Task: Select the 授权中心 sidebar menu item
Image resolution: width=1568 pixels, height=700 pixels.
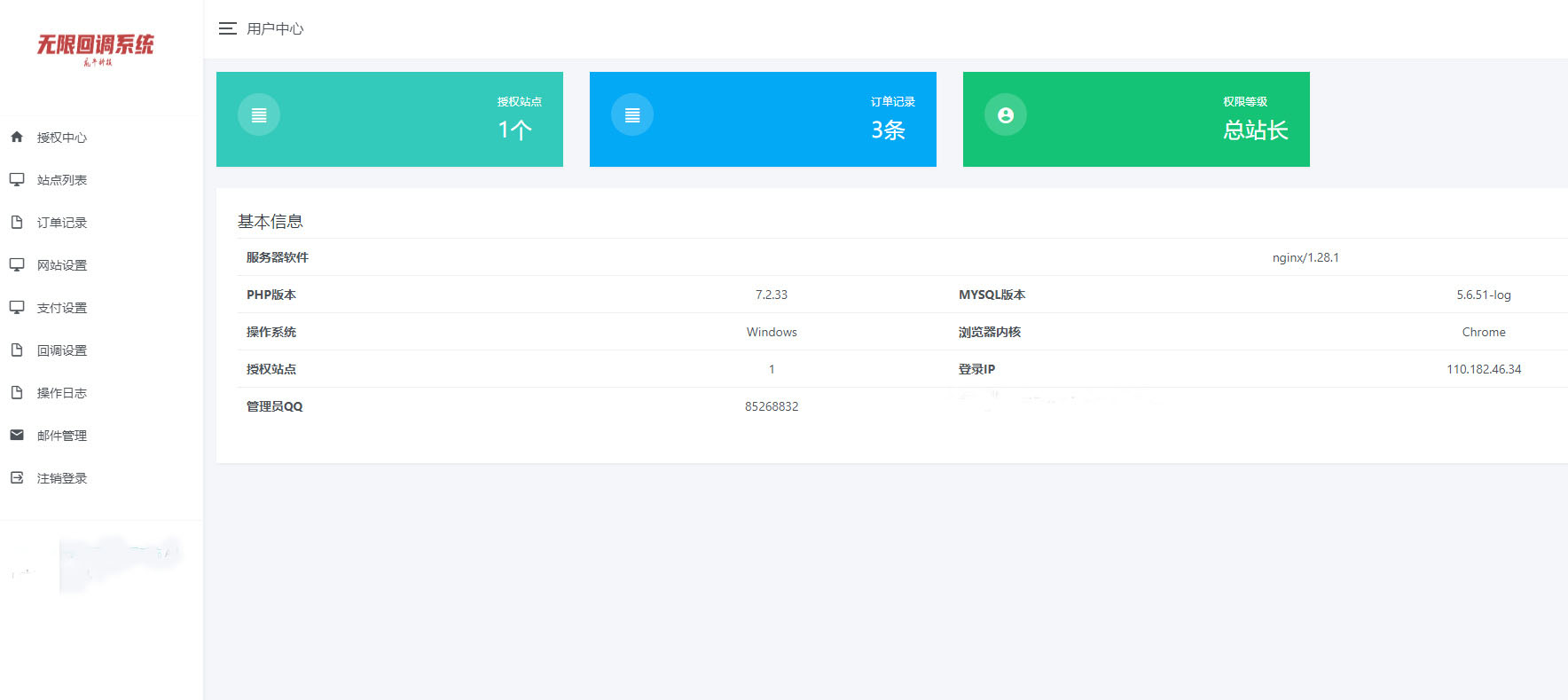Action: [x=62, y=138]
